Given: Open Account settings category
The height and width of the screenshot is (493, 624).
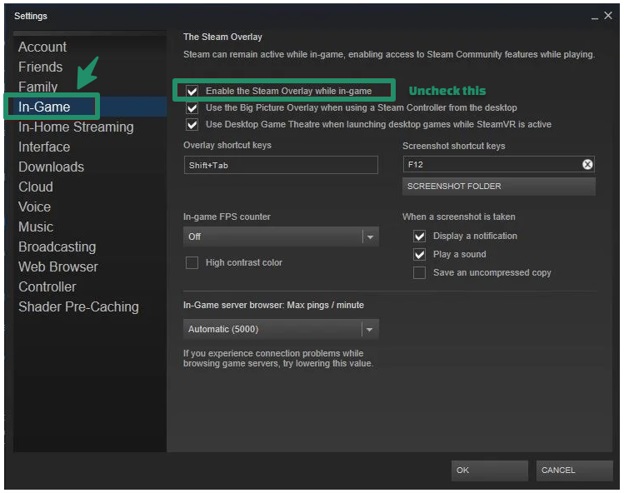Looking at the screenshot, I should [x=43, y=47].
